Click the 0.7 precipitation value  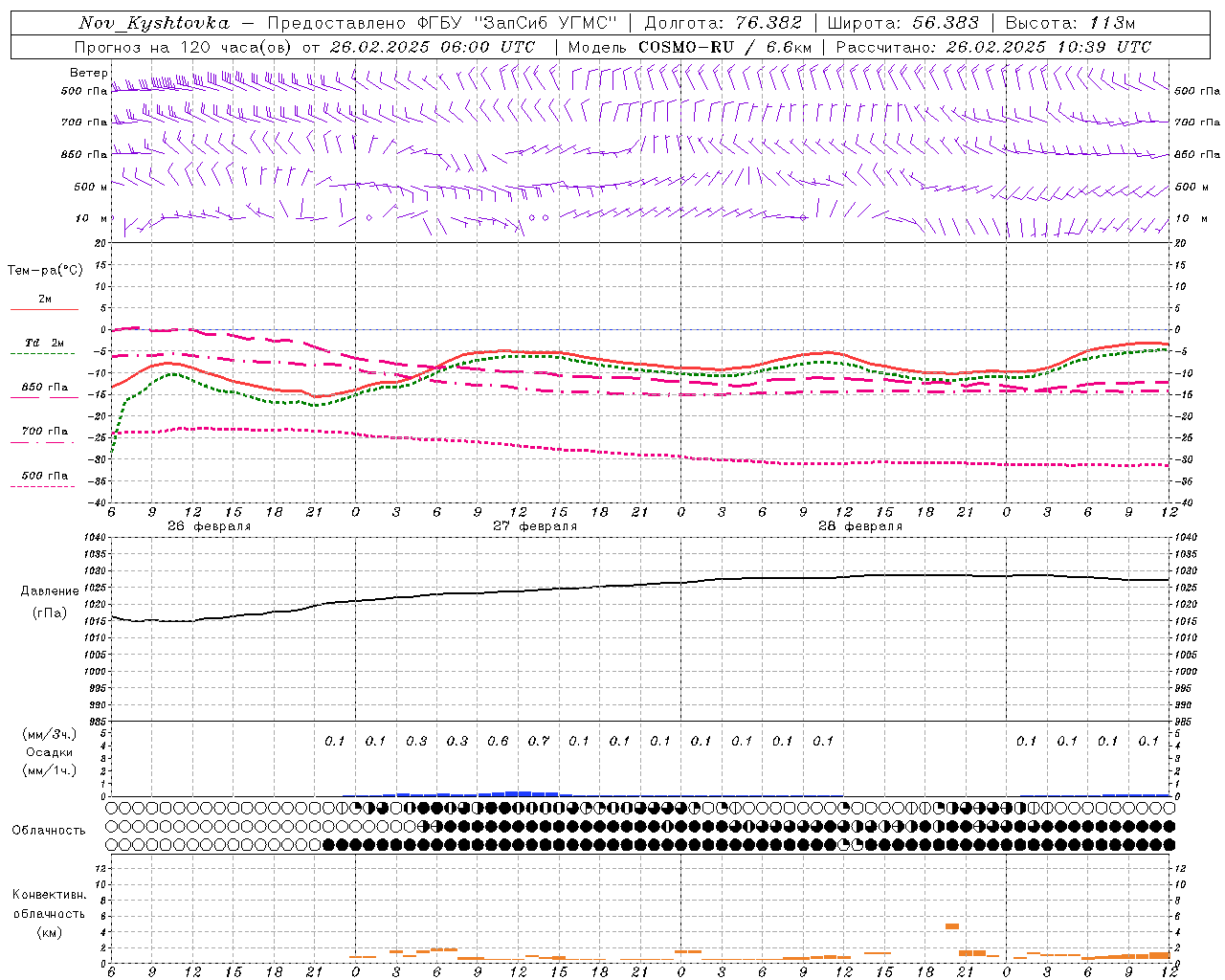point(539,741)
